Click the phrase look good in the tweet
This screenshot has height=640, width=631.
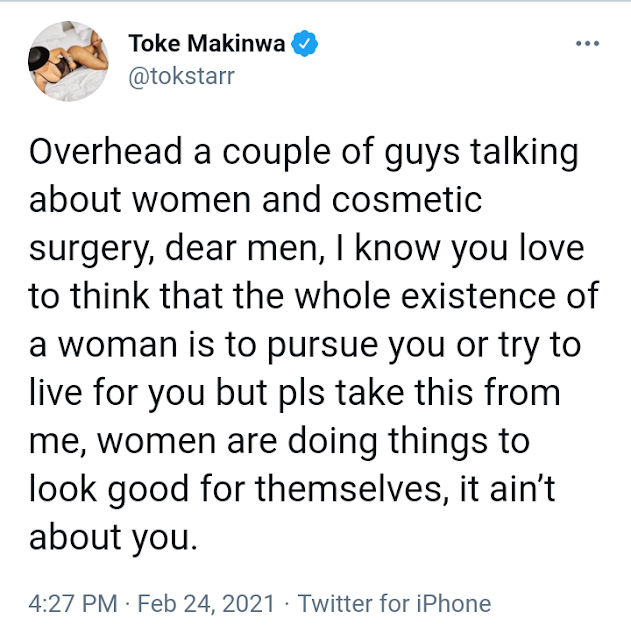(x=109, y=491)
